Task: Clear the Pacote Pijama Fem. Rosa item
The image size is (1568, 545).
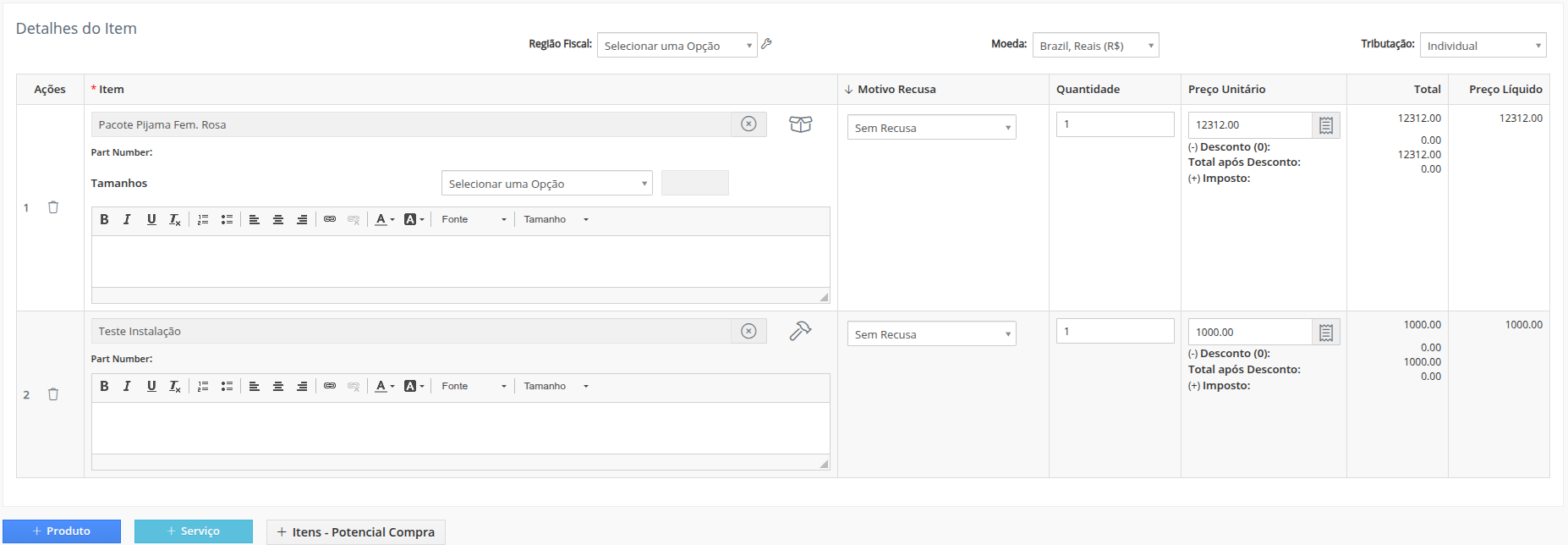Action: click(748, 124)
